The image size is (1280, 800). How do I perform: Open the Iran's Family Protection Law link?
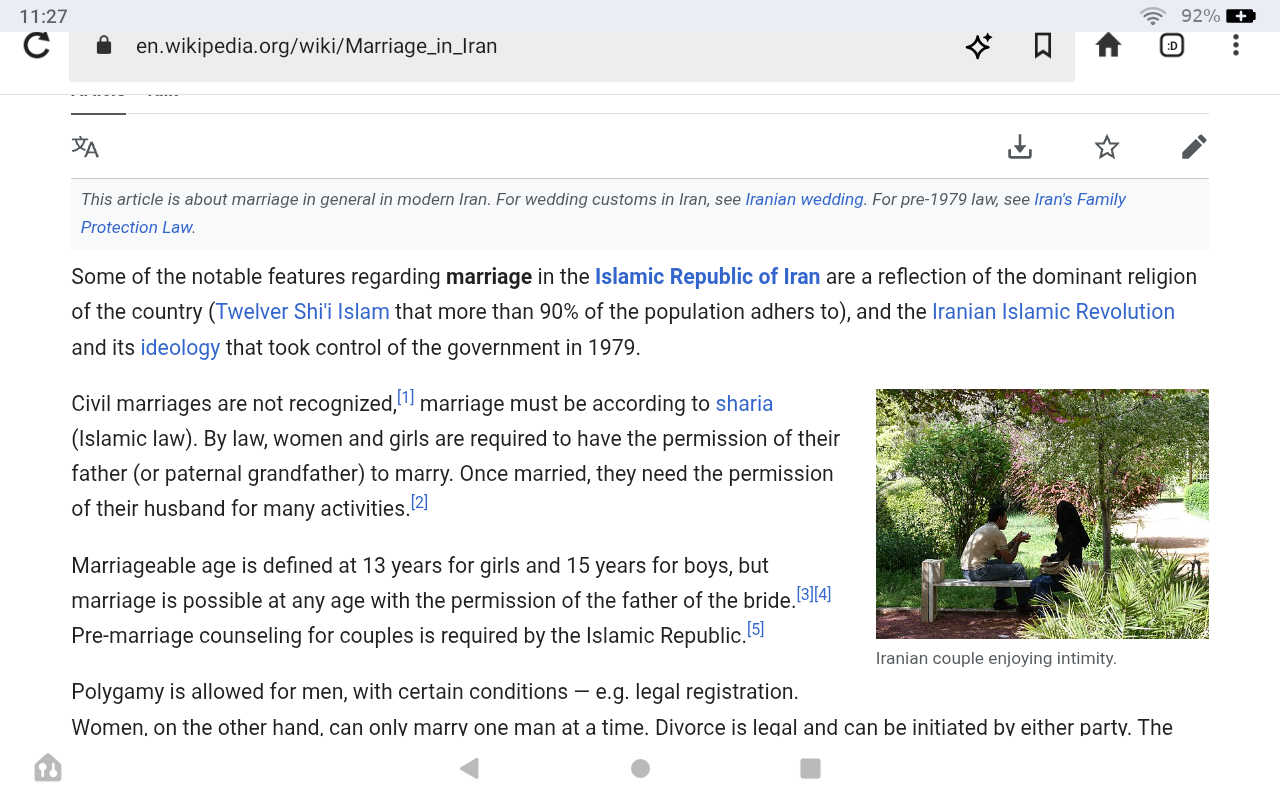pyautogui.click(x=1079, y=199)
